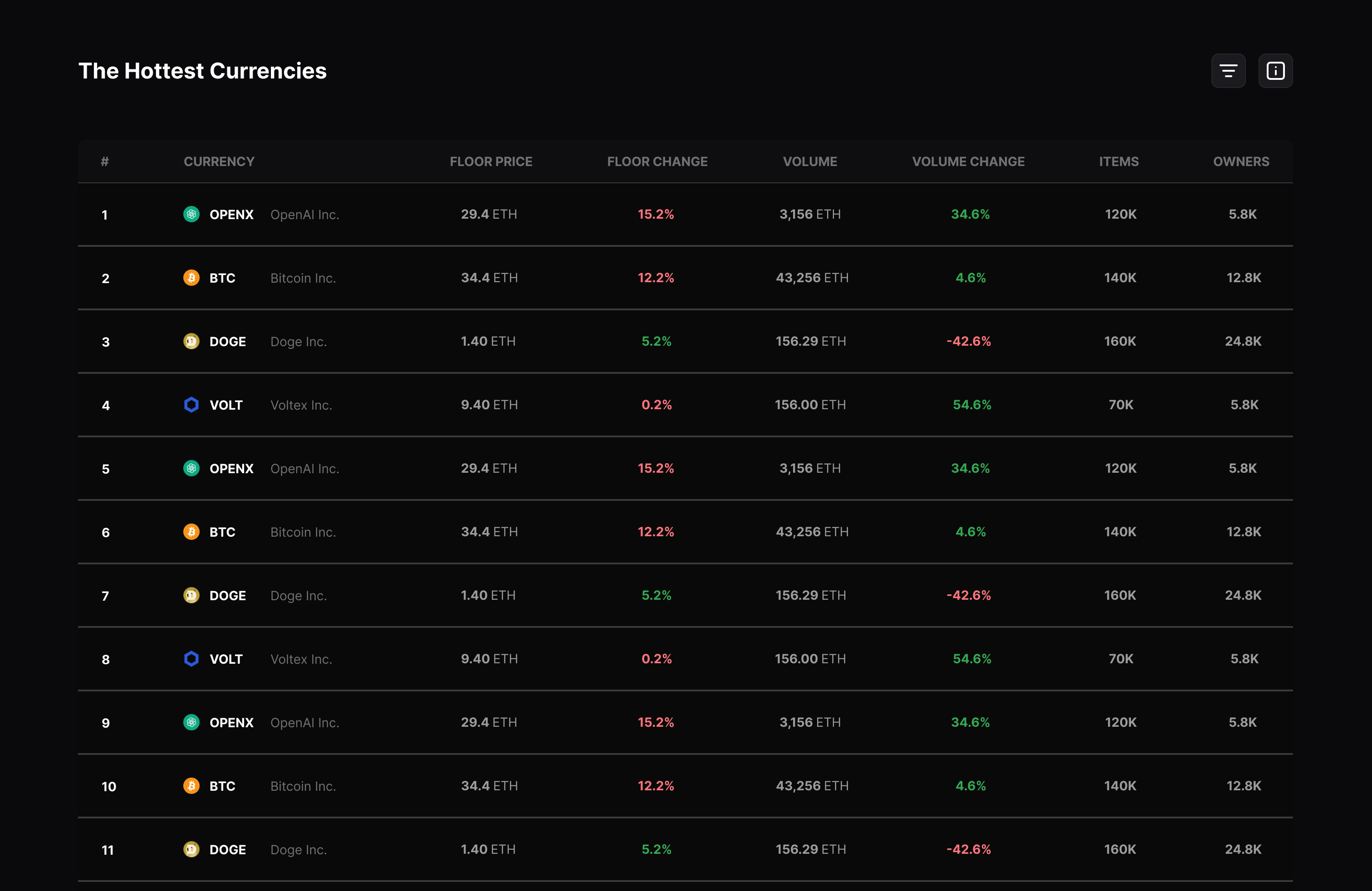1372x891 pixels.
Task: Select OPENX ticker in row 1
Action: pyautogui.click(x=232, y=215)
